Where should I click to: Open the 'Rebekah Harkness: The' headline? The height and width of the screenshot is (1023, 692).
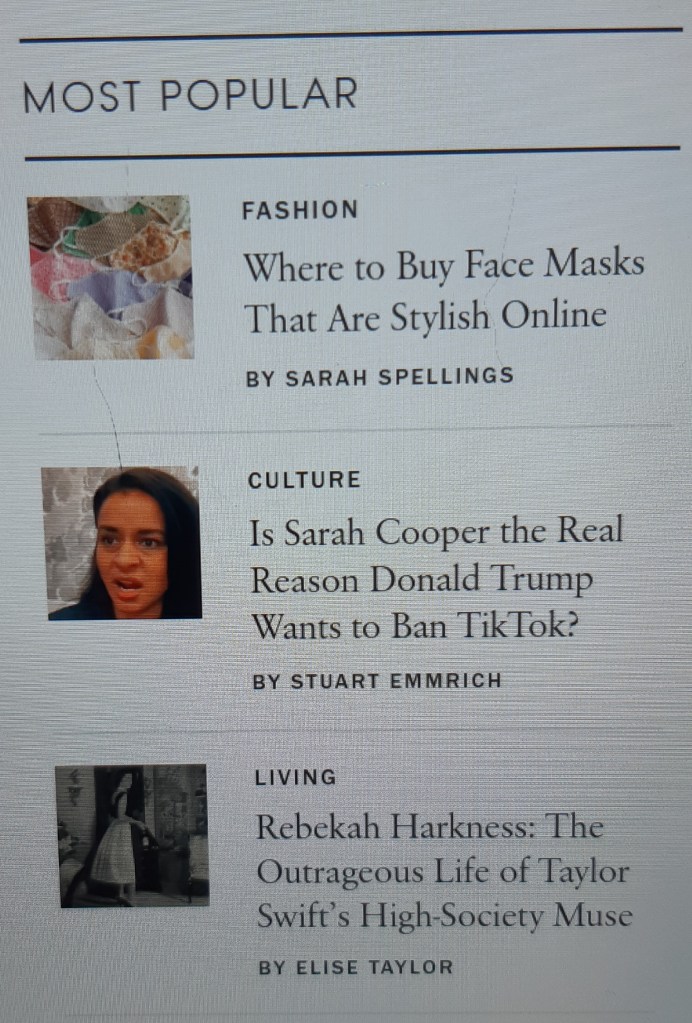tap(430, 827)
